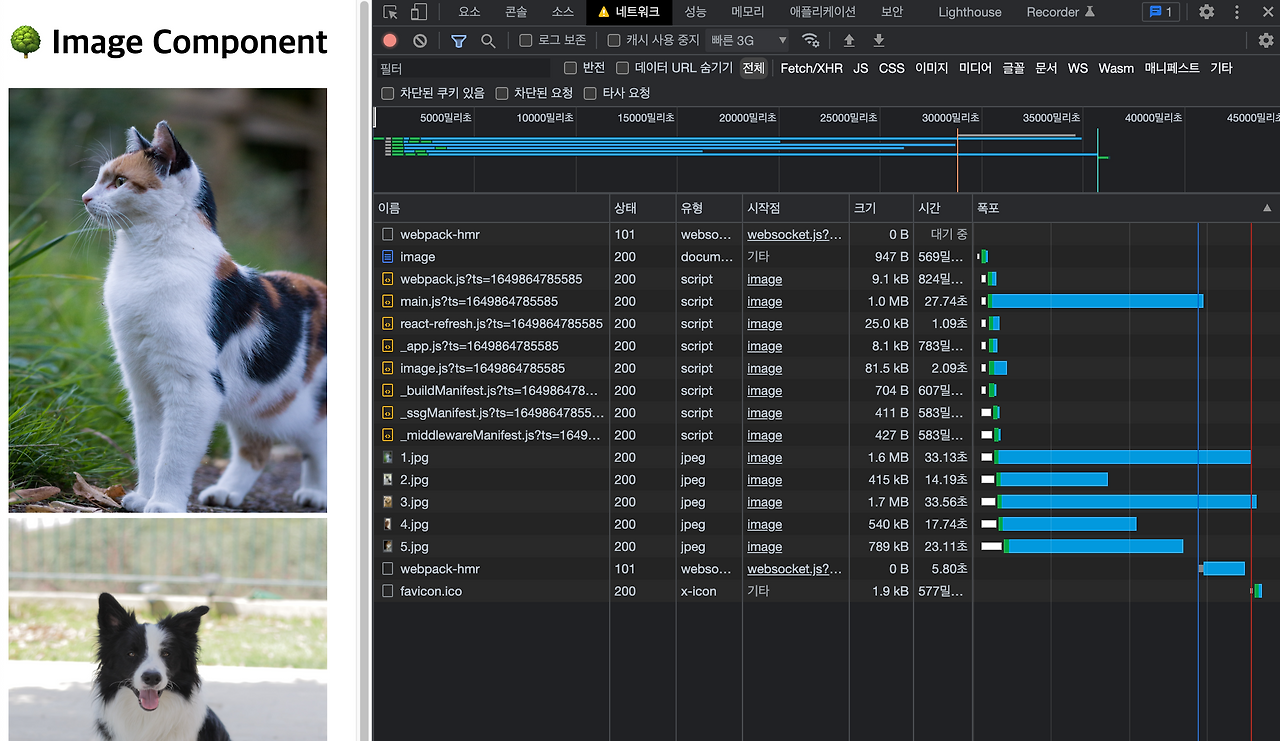Open the Lighthouse tab

[970, 12]
